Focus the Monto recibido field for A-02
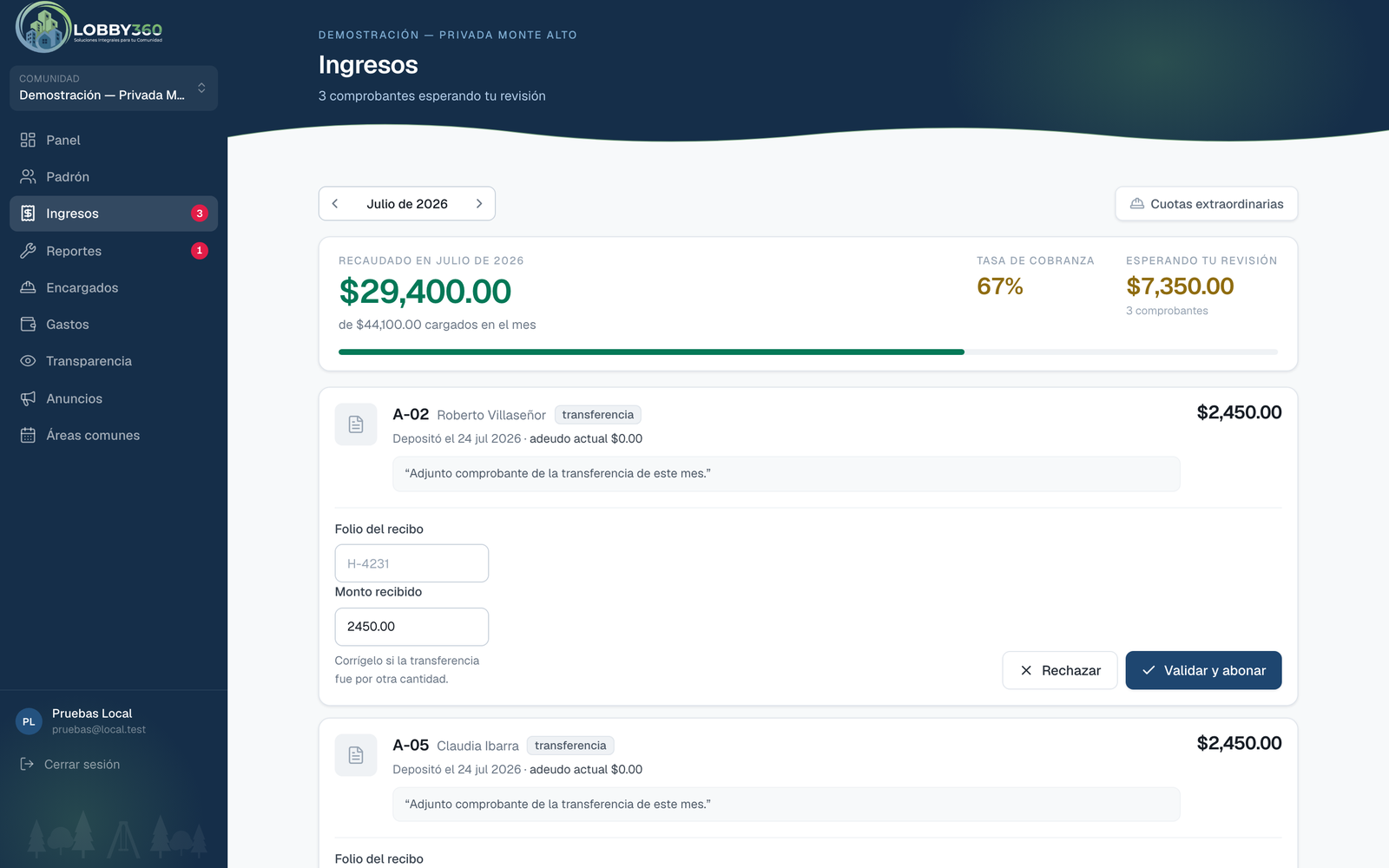This screenshot has width=1389, height=868. [411, 627]
